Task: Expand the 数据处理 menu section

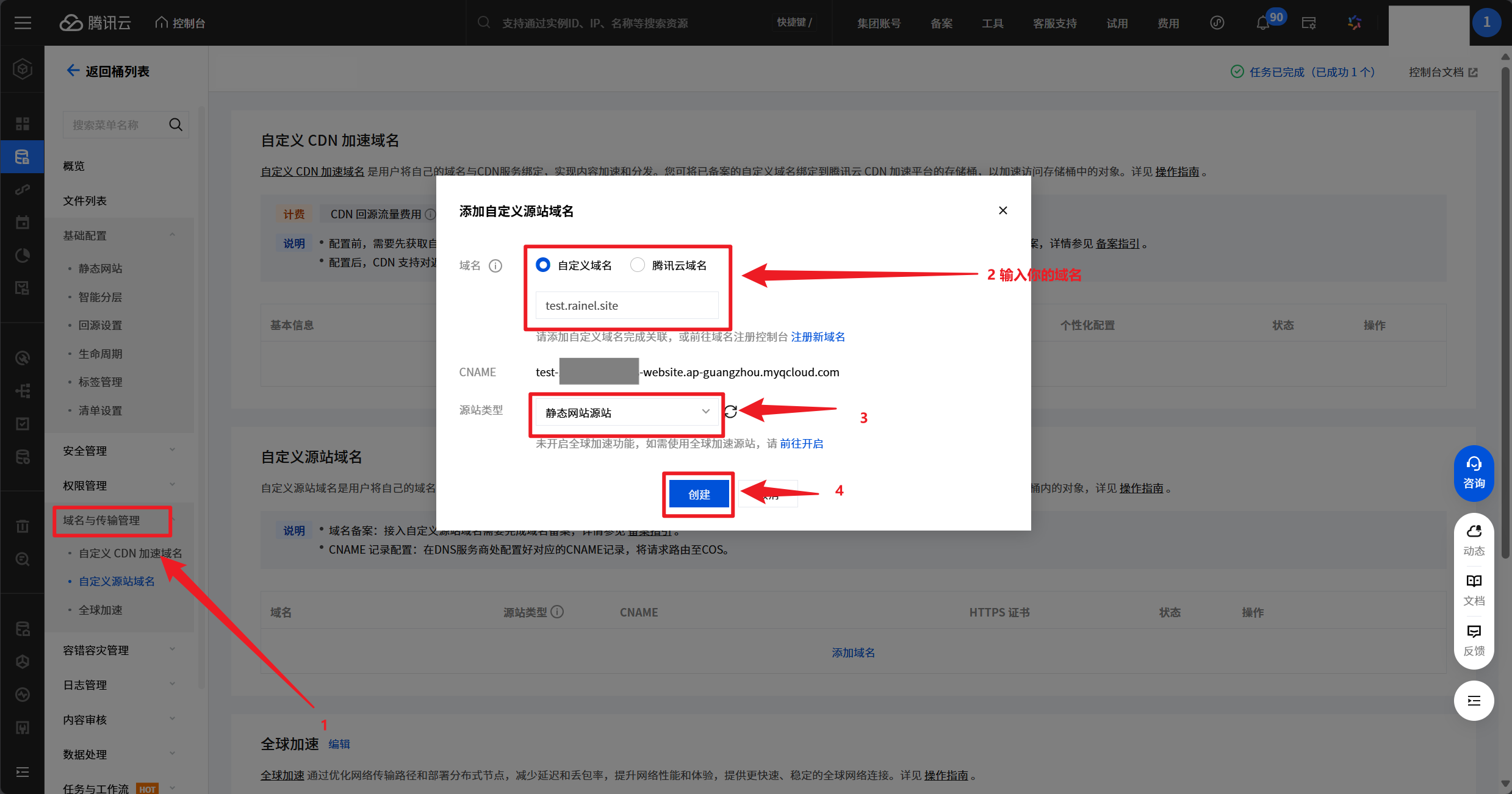Action: point(172,754)
